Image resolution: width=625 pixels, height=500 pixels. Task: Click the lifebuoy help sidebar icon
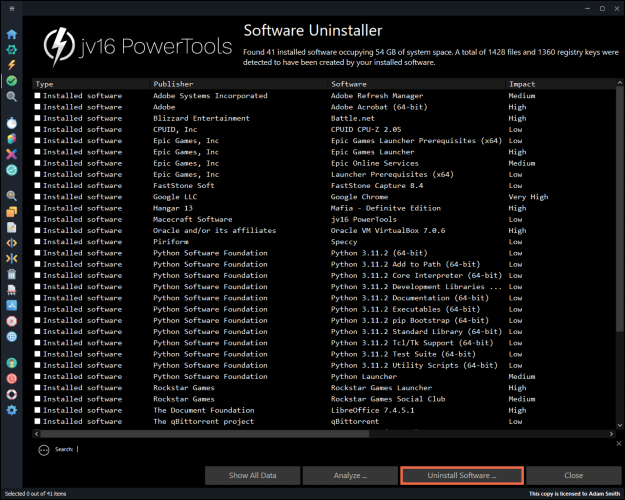12,394
